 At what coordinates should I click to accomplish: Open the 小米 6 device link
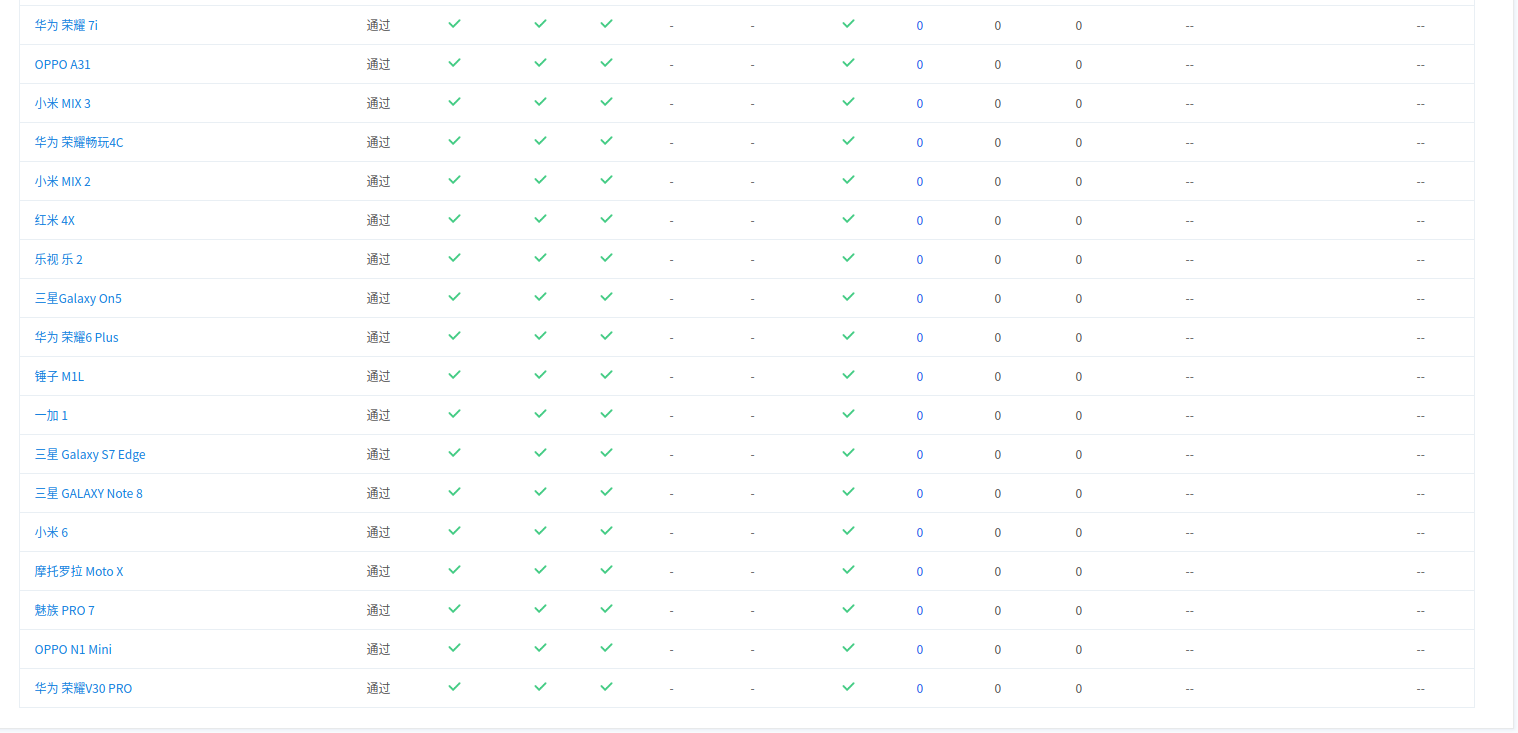pyautogui.click(x=52, y=532)
